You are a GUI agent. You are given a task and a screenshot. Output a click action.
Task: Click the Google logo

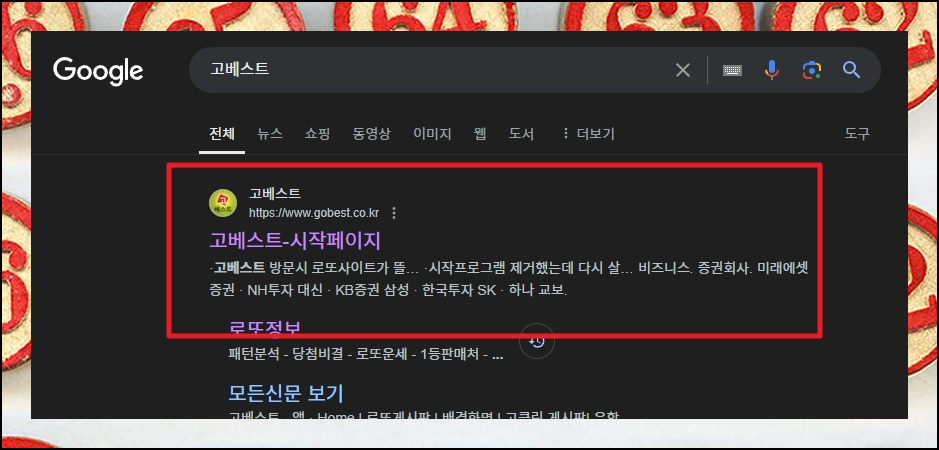[98, 71]
